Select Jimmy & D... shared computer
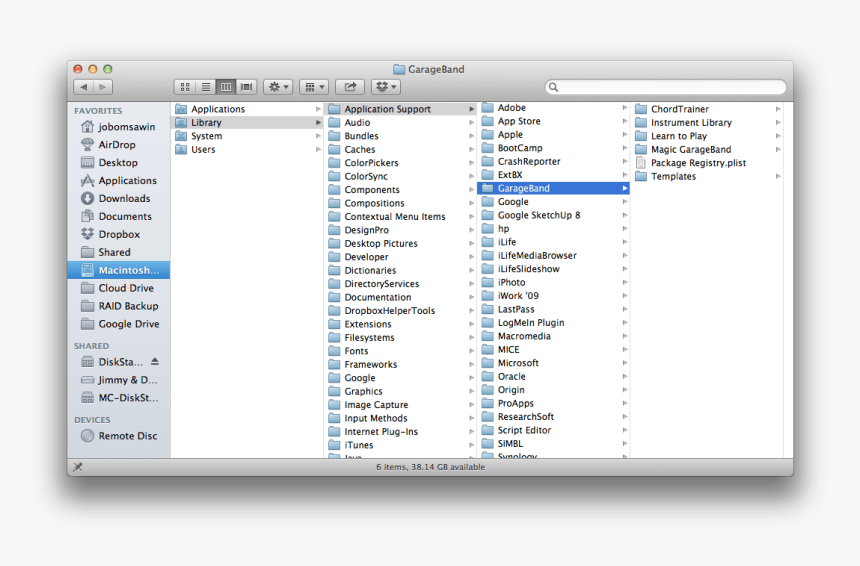The image size is (860, 566). tap(119, 380)
